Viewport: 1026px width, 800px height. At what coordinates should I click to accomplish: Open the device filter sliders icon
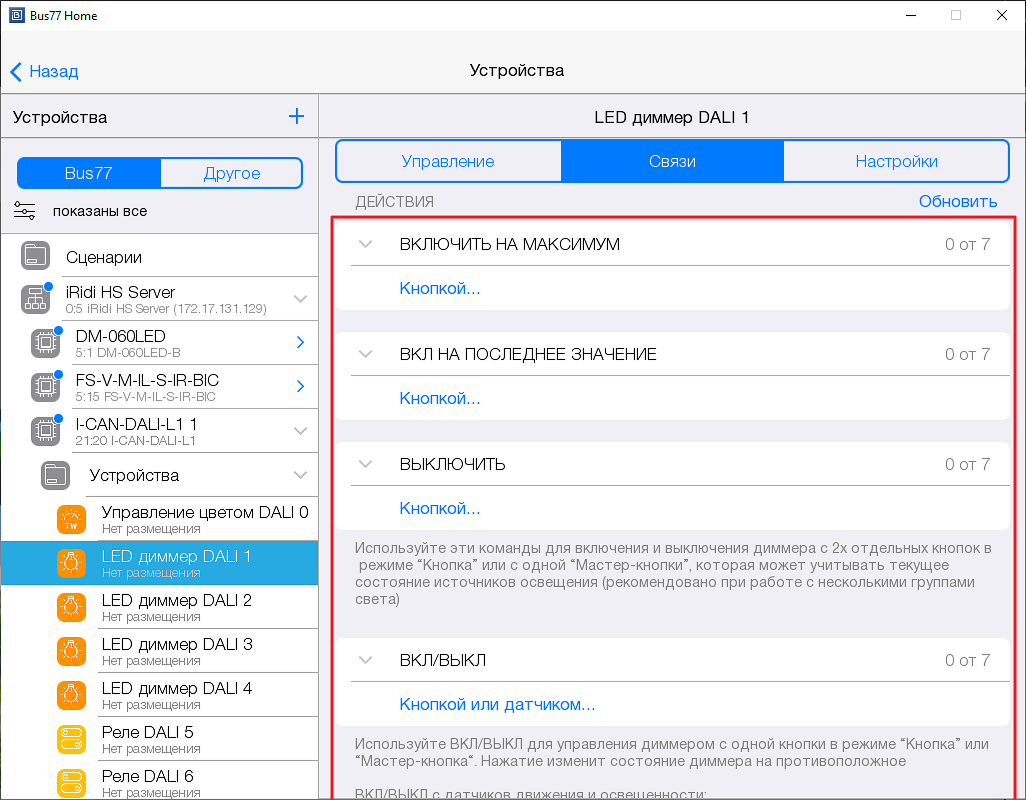click(x=24, y=211)
